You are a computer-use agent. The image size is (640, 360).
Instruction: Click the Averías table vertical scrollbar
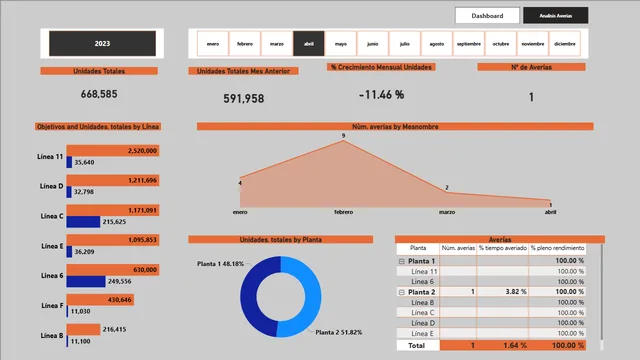click(x=602, y=291)
